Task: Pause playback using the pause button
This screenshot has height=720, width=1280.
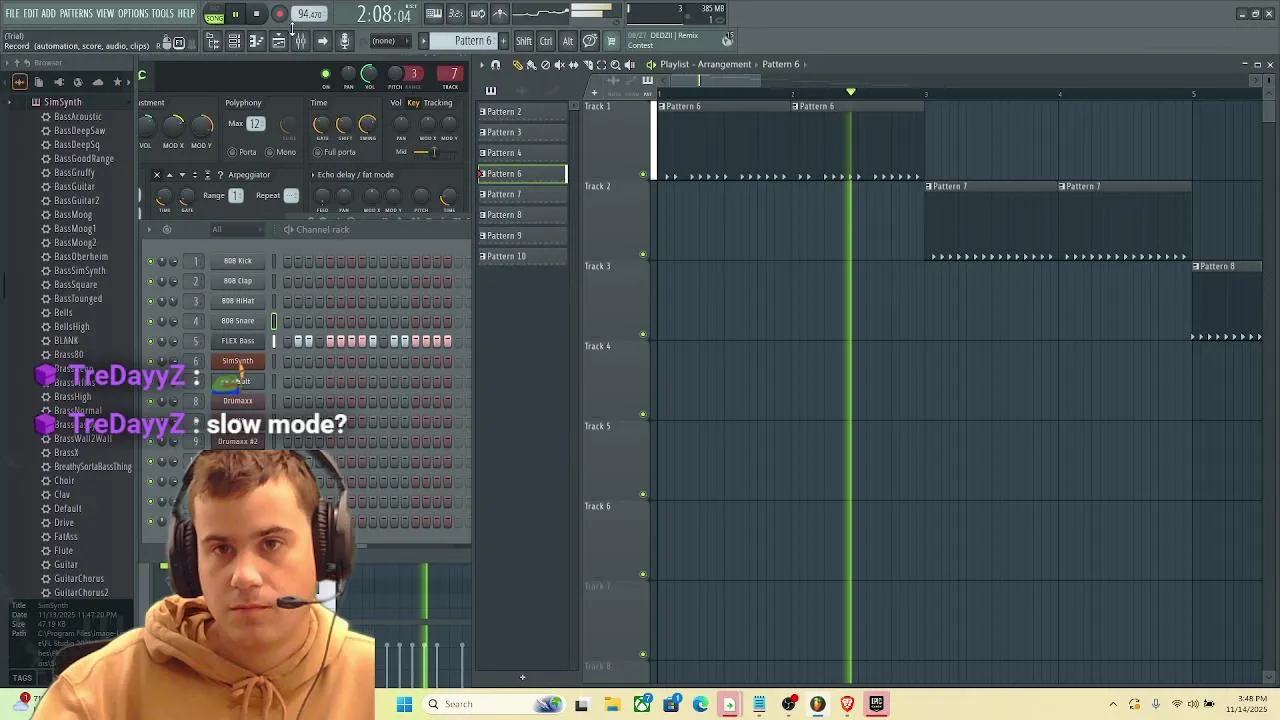Action: click(235, 14)
